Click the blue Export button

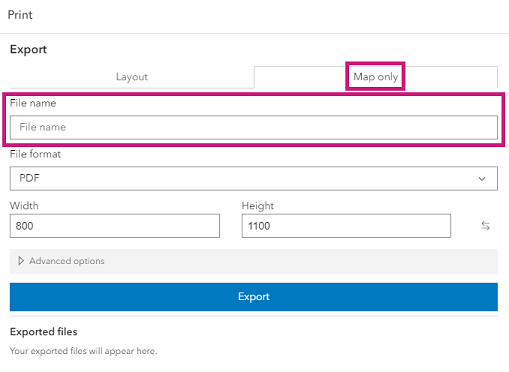(254, 297)
